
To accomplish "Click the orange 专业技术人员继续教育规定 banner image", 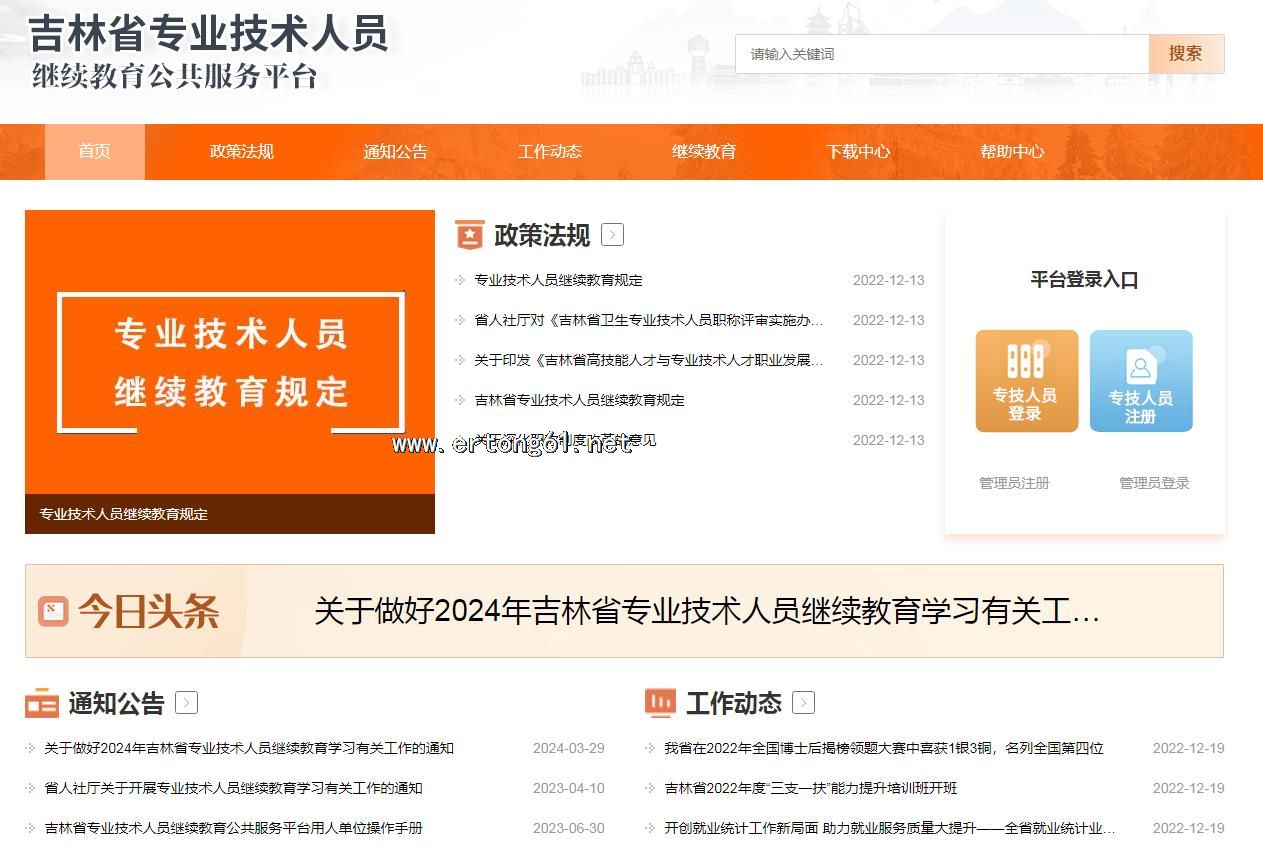I will click(230, 360).
